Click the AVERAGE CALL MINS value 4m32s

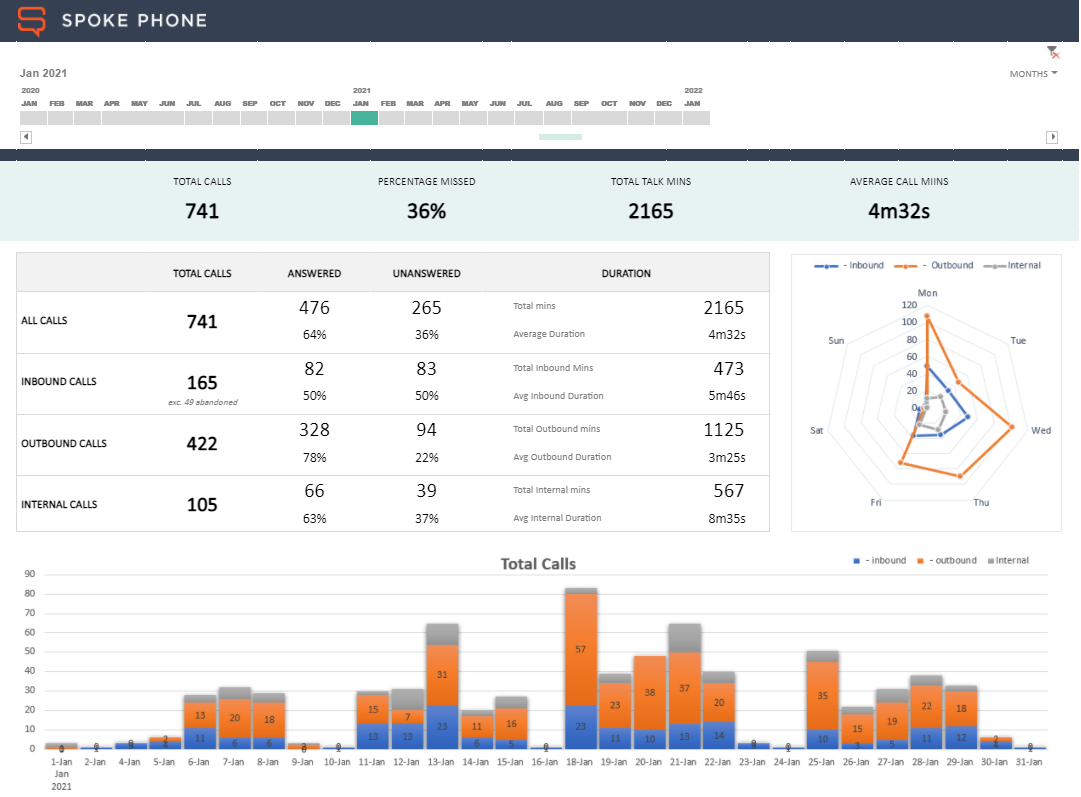click(898, 211)
